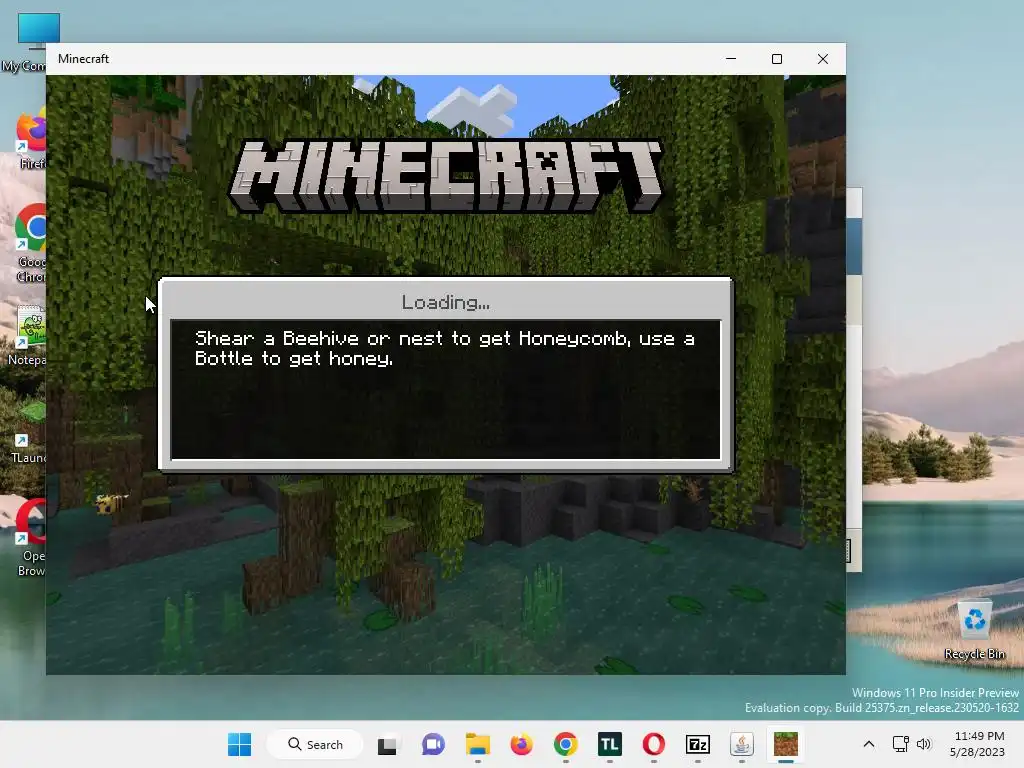Screen dimensions: 1024x768
Task: Select the Minecraft grass block taskbar icon
Action: (x=786, y=744)
